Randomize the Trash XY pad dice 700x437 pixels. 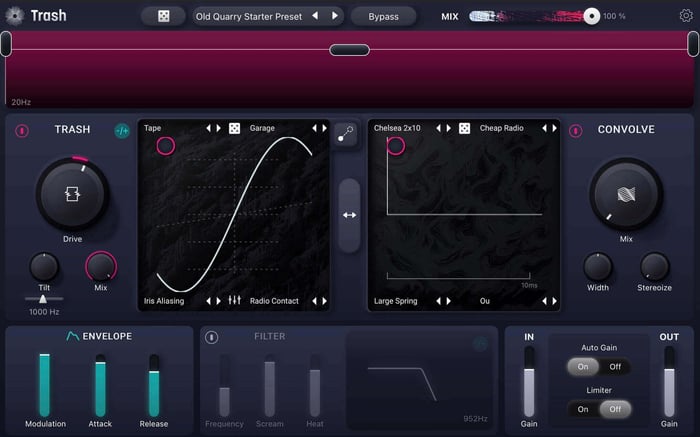click(234, 129)
